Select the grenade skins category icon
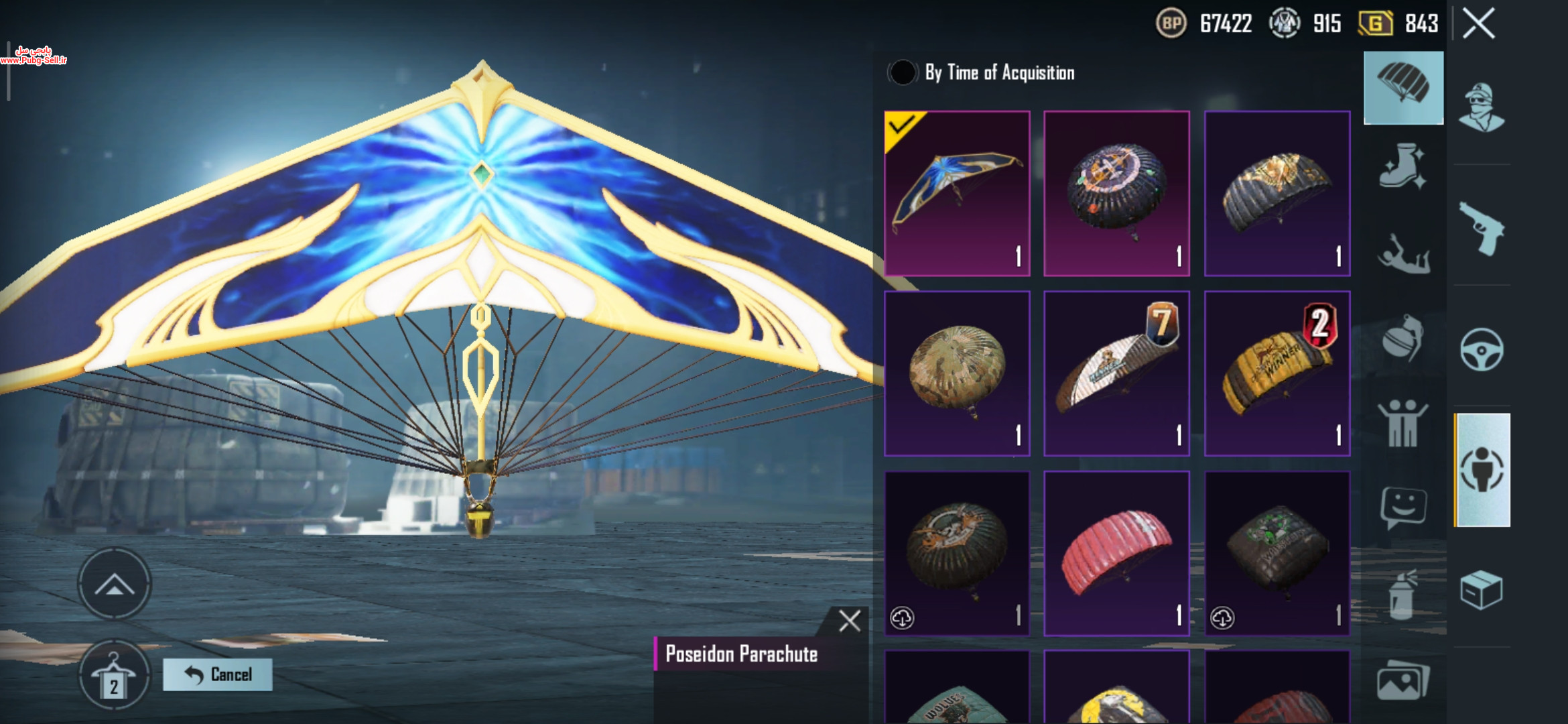The image size is (1568, 724). [1402, 337]
